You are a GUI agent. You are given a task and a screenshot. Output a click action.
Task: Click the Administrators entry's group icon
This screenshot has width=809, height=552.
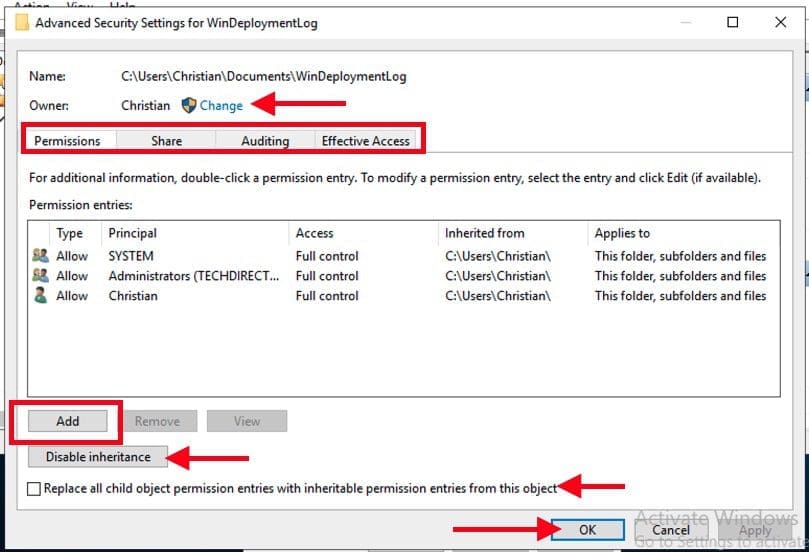pos(40,276)
